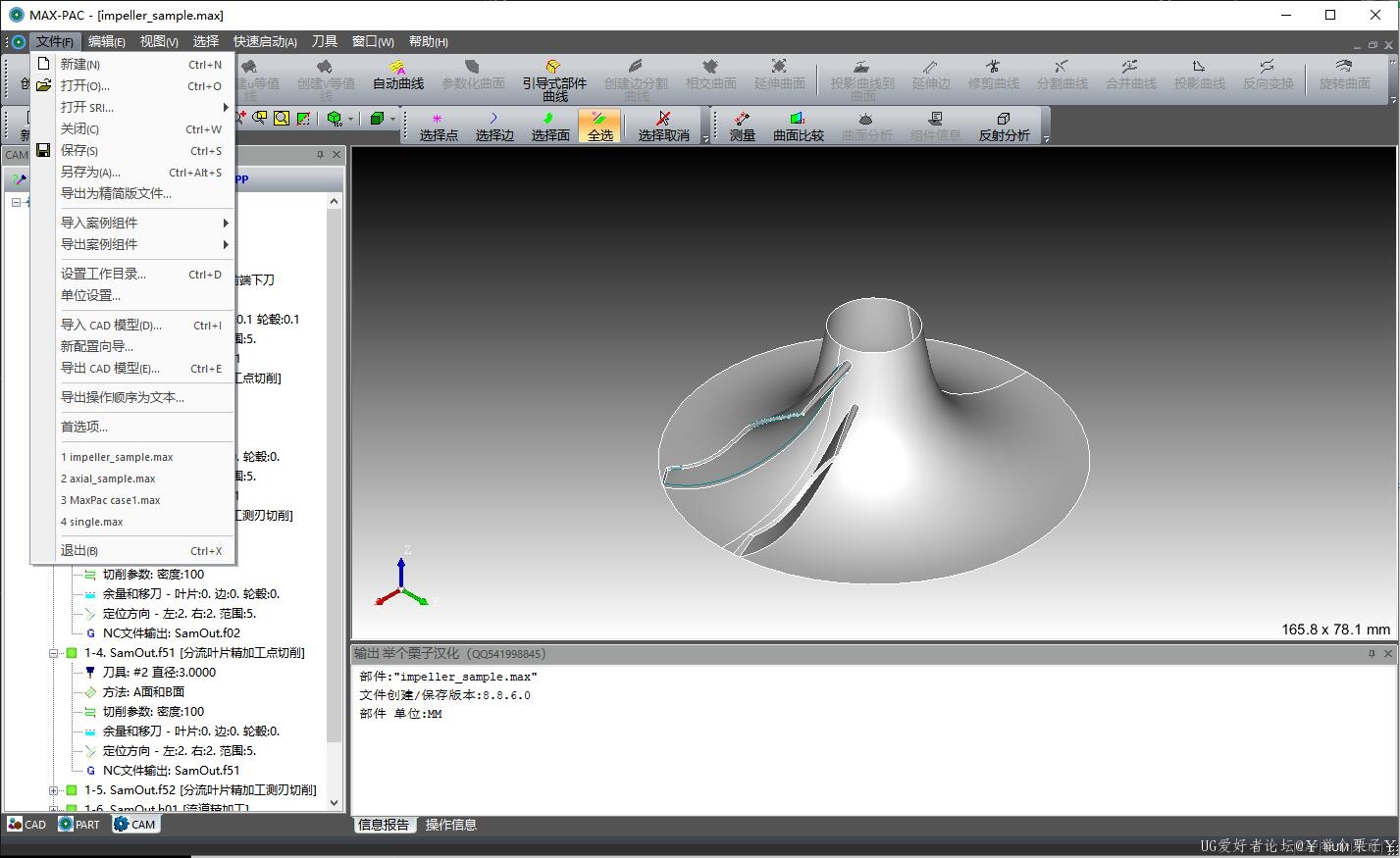Image resolution: width=1400 pixels, height=858 pixels.
Task: Expand the 导入案例组件 submenu
Action: click(x=133, y=223)
